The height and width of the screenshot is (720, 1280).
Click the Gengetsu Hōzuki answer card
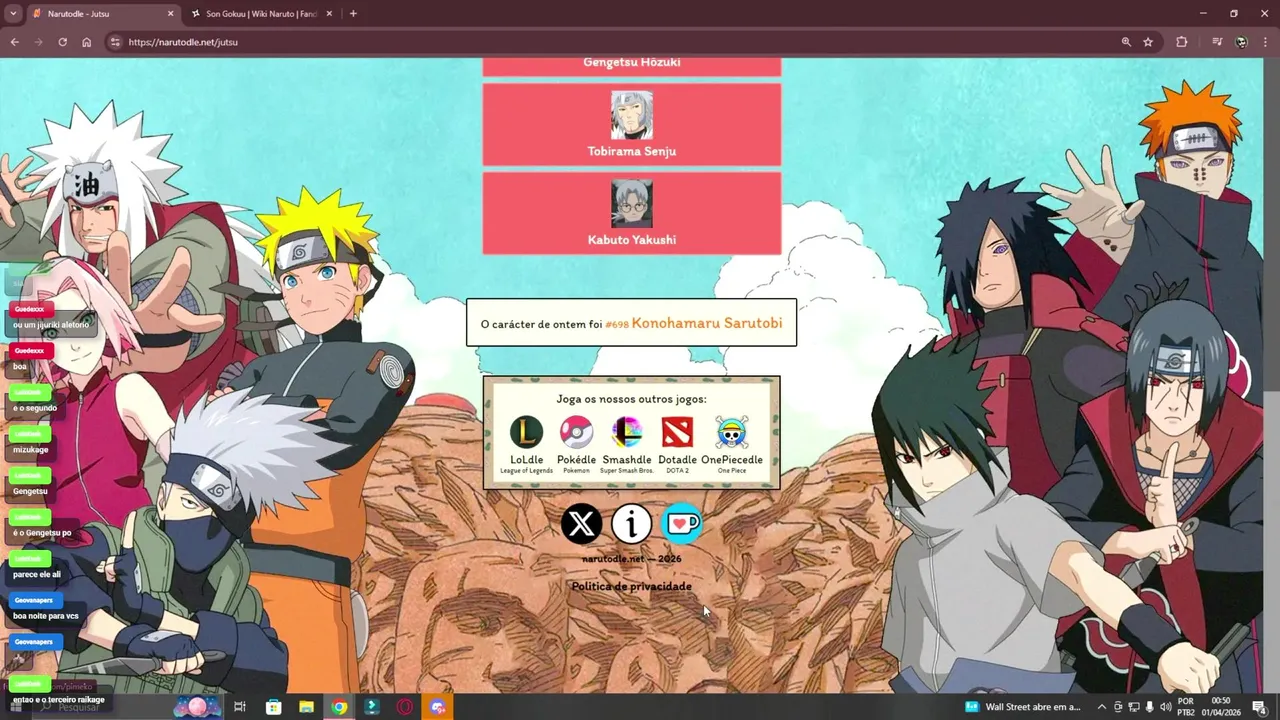[631, 66]
